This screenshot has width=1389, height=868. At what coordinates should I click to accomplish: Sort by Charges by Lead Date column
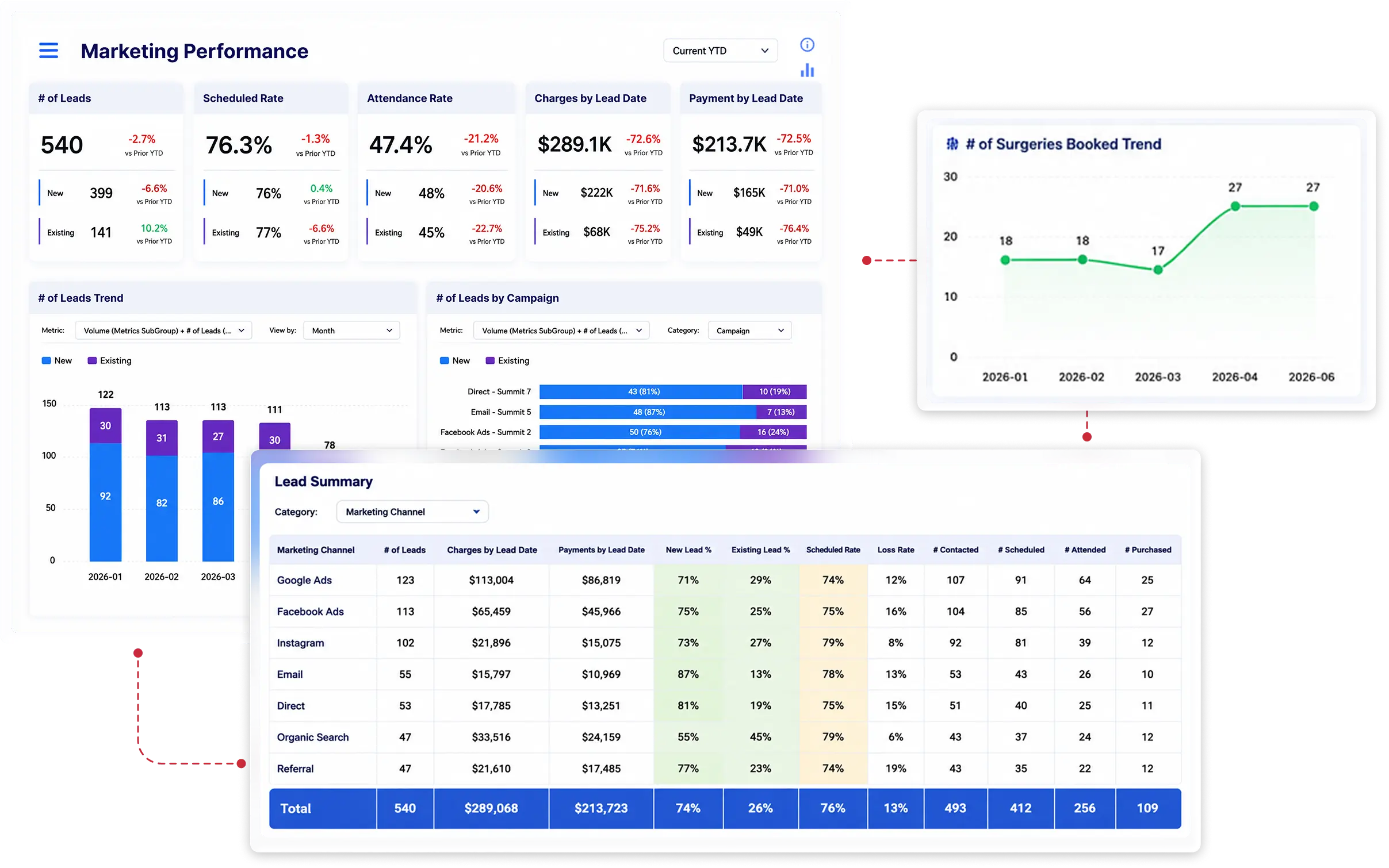tap(492, 550)
